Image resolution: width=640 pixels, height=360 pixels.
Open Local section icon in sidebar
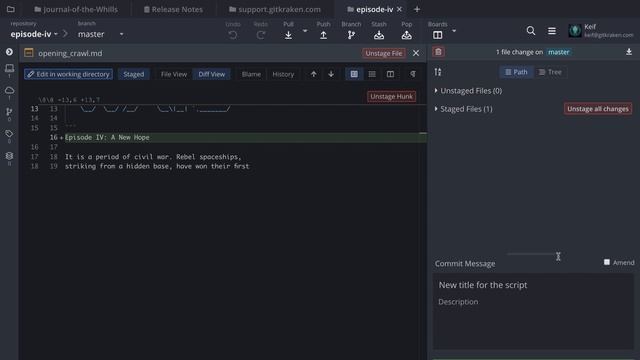click(9, 69)
